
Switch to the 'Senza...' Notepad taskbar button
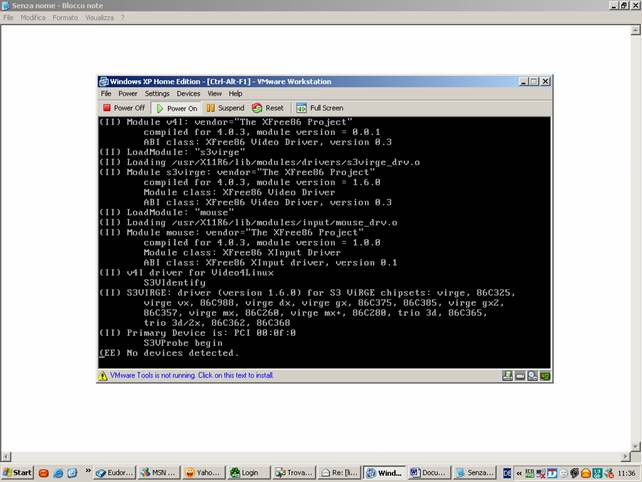(475, 473)
